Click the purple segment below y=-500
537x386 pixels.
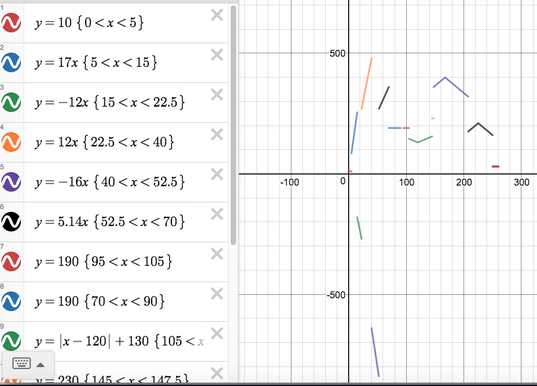[x=375, y=352]
